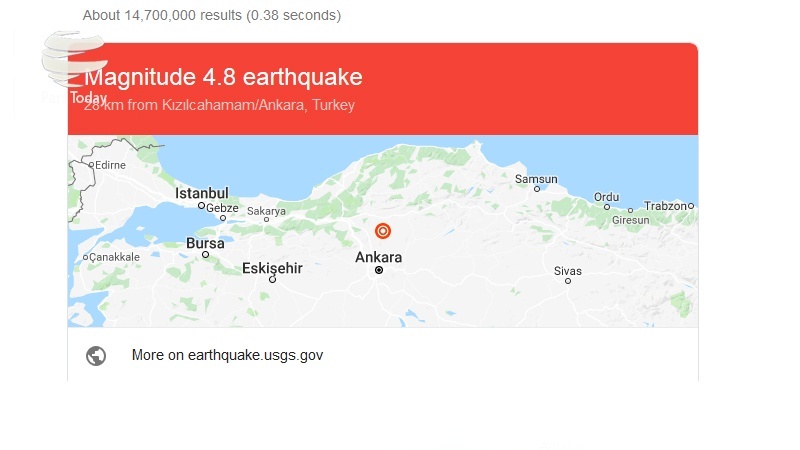Click the Kızılcahamam/Ankara location subtitle

(x=219, y=105)
